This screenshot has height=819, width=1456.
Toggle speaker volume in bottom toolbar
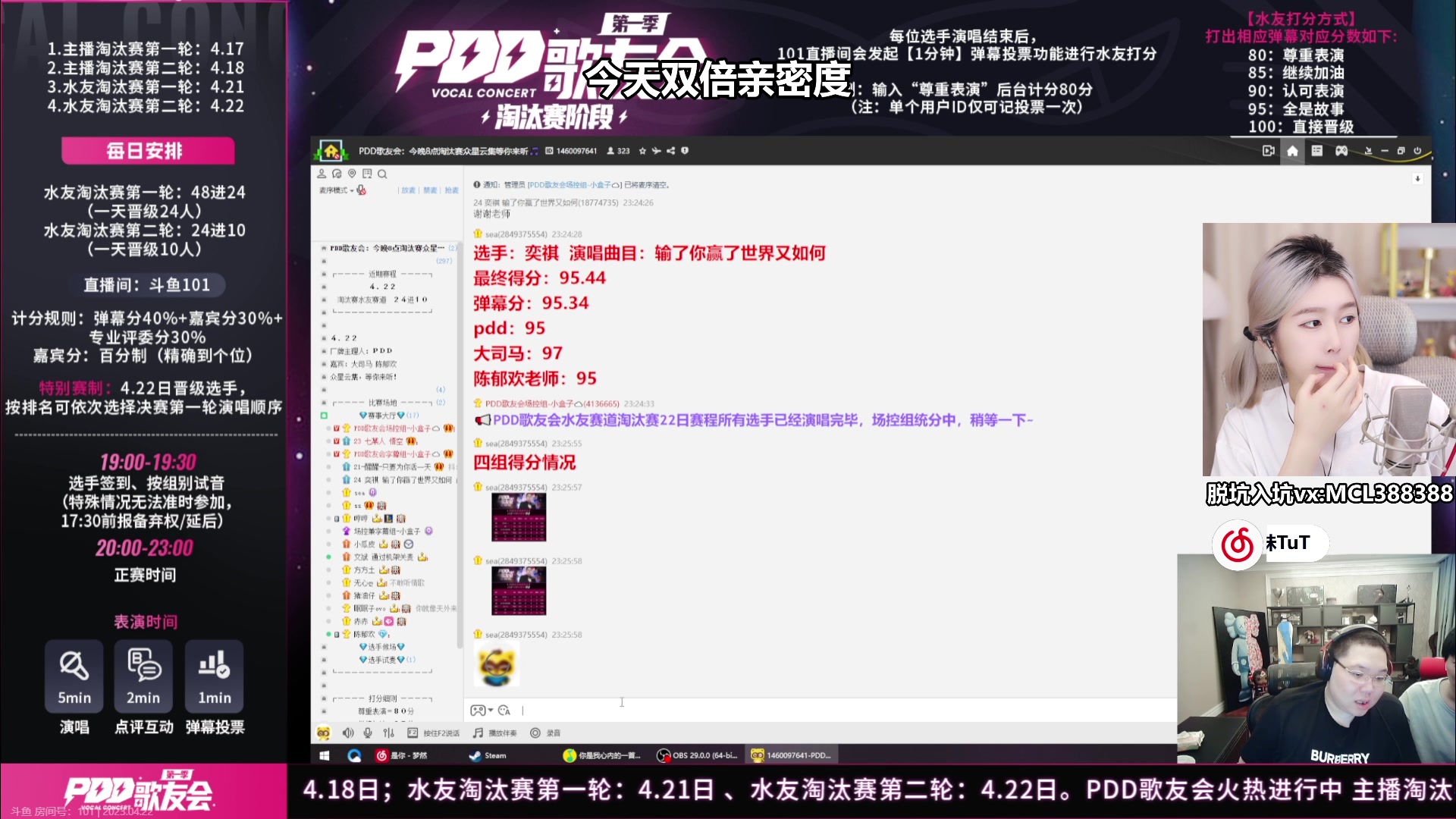point(348,733)
